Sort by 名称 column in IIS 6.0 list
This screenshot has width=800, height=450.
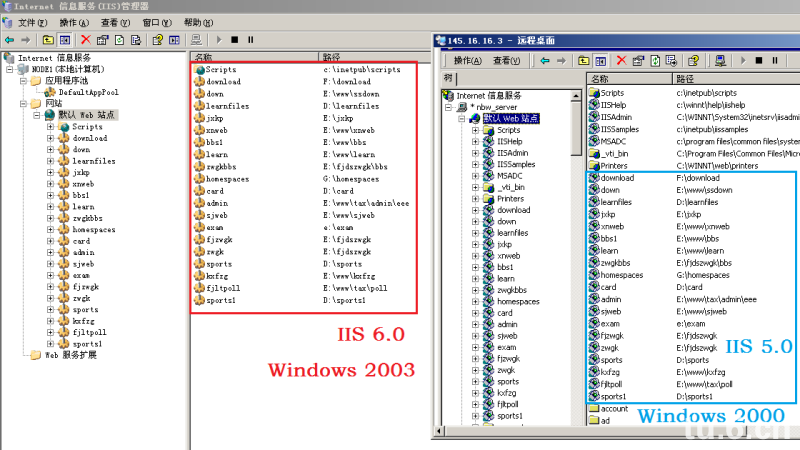(254, 57)
